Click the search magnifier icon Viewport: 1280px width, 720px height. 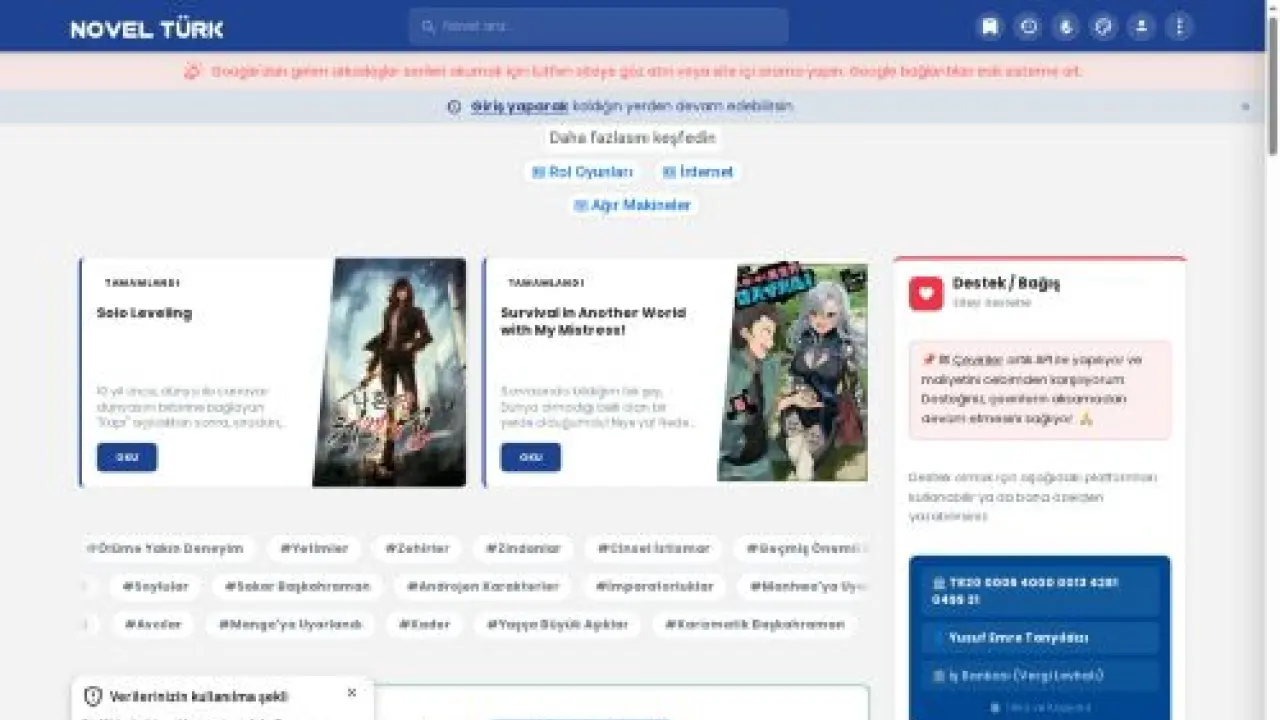click(x=429, y=27)
